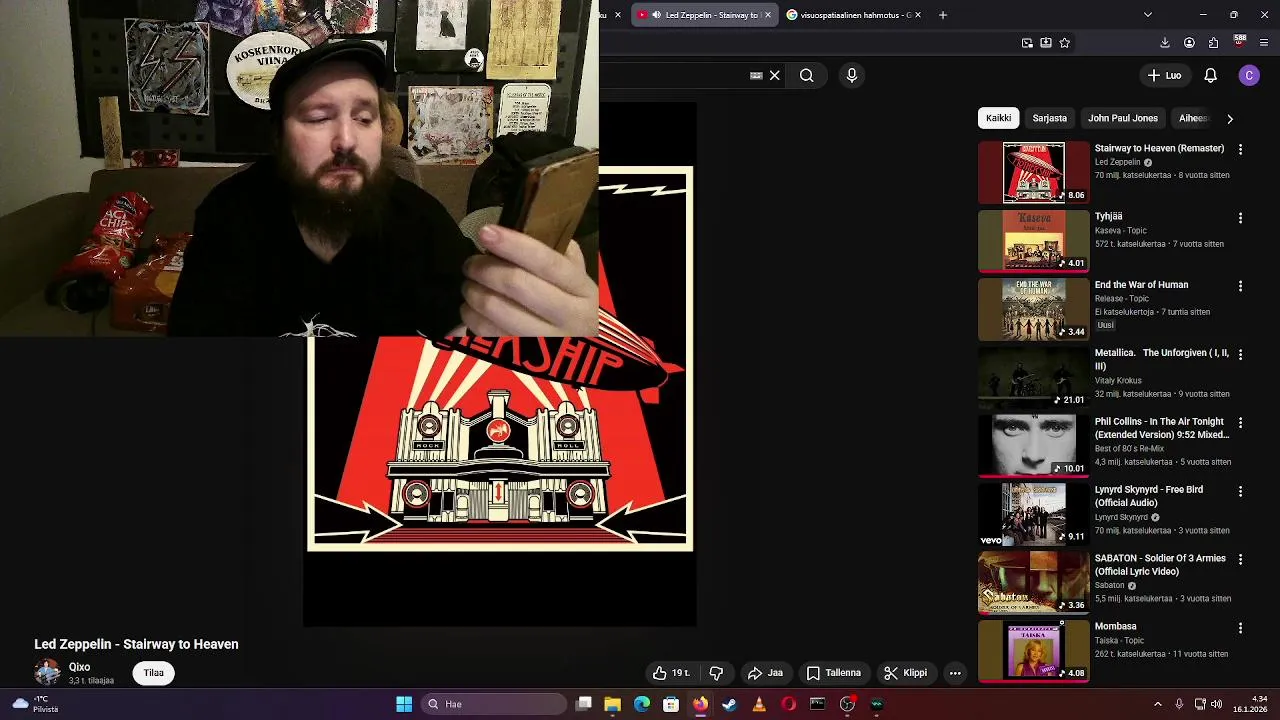1280x720 pixels.
Task: Open Firefox extensions puzzle icon
Action: 1213,43
